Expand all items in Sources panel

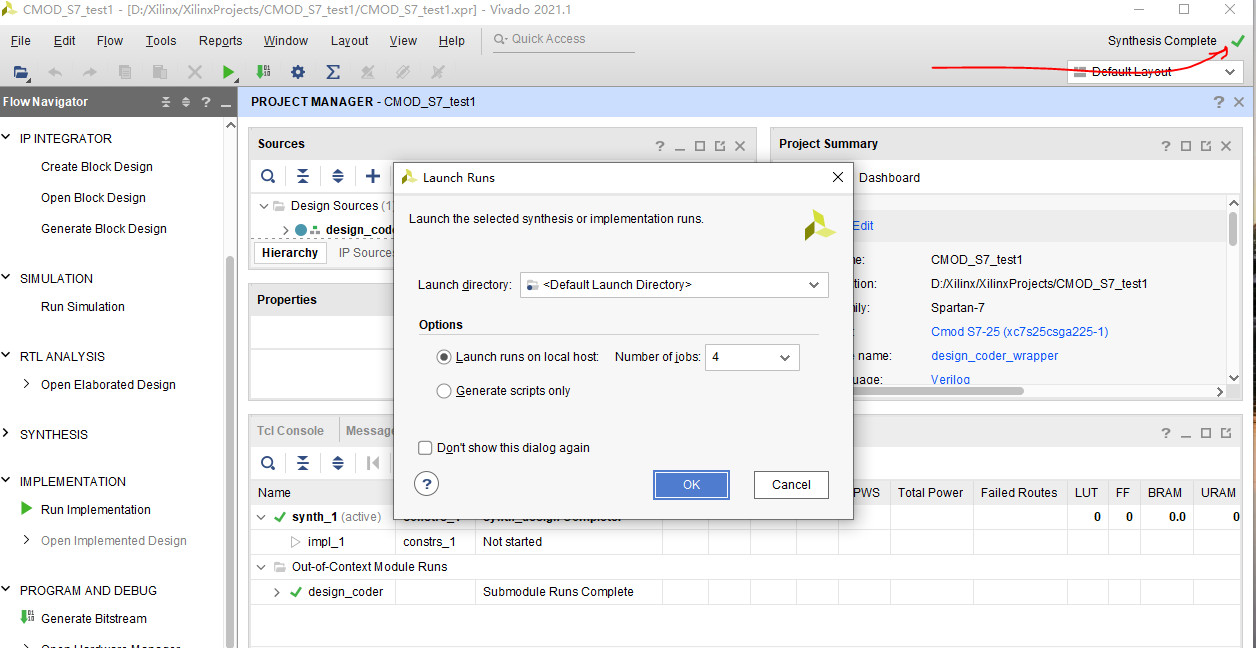pyautogui.click(x=338, y=176)
